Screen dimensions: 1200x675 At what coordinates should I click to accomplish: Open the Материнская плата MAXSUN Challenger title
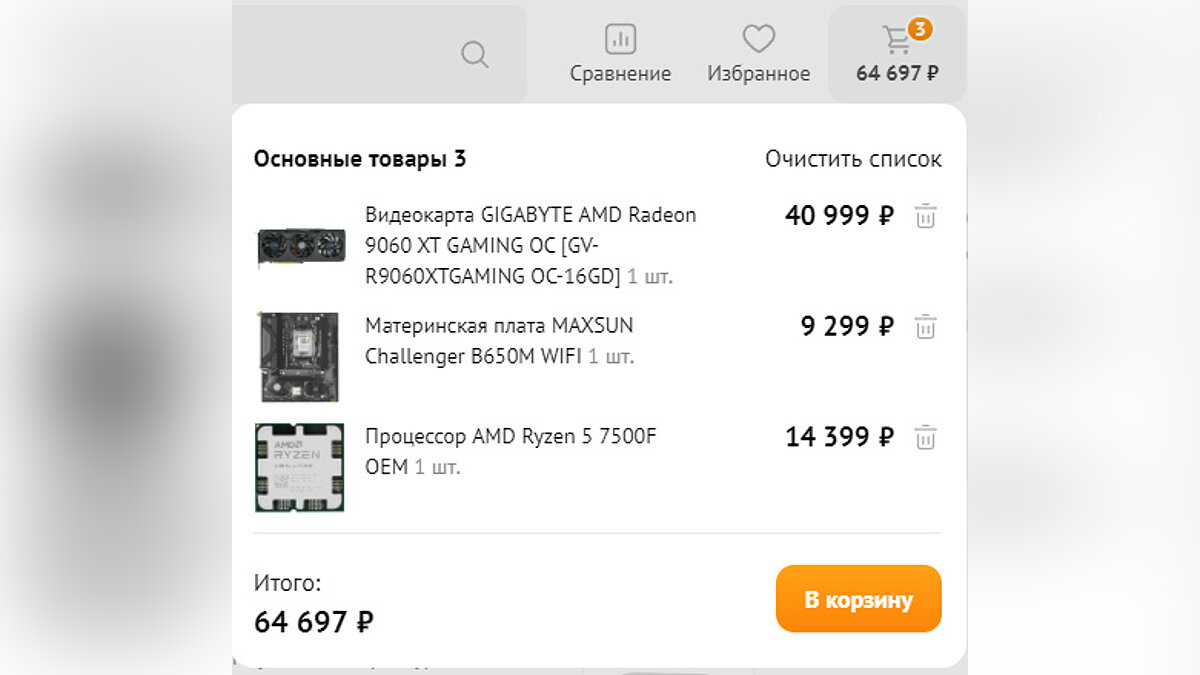pos(499,341)
